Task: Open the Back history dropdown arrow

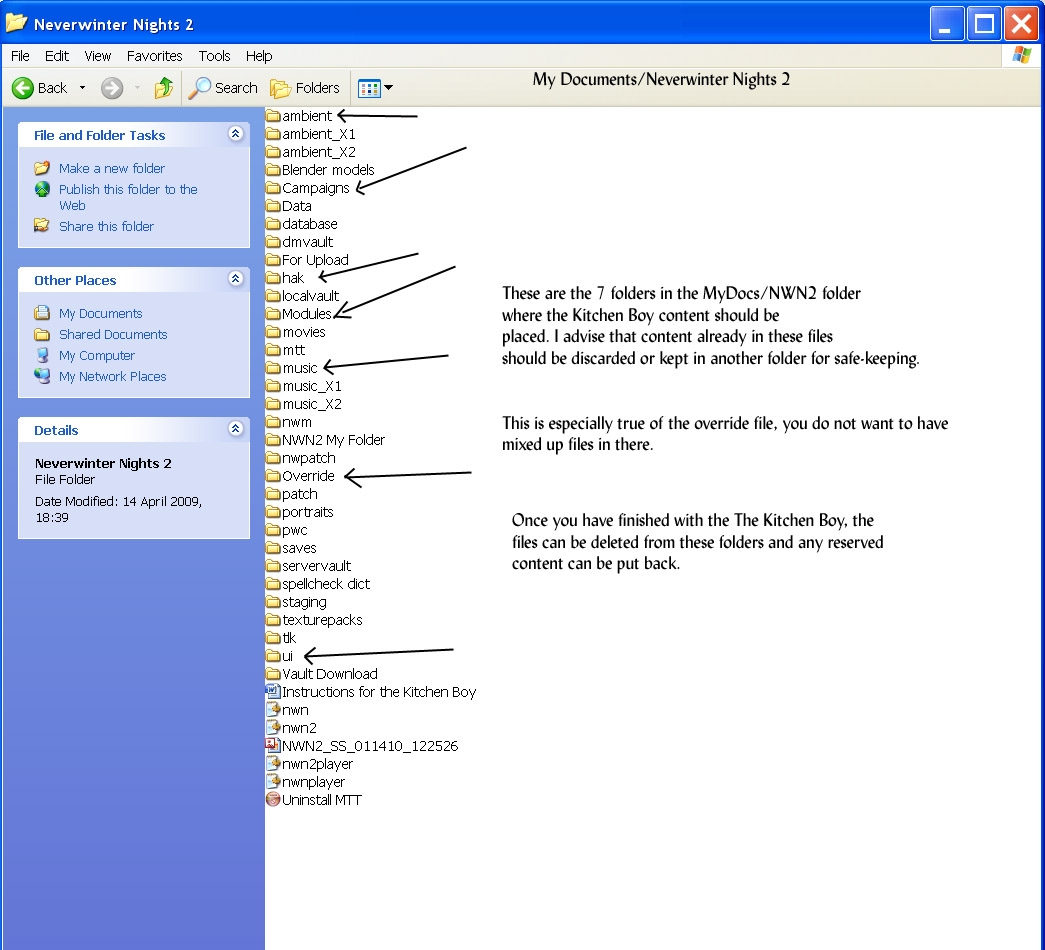Action: [x=82, y=88]
